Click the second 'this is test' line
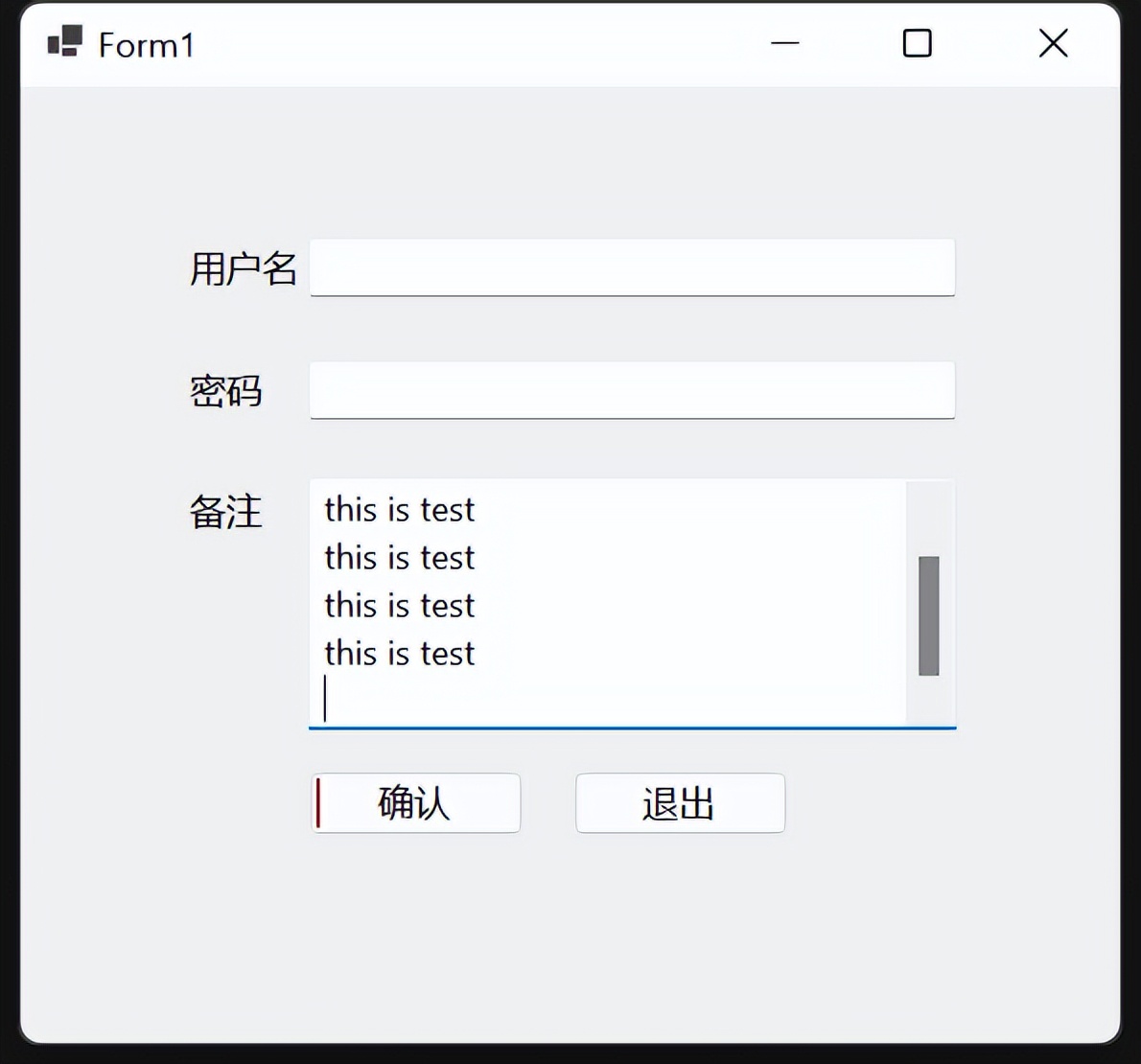Viewport: 1141px width, 1064px height. (399, 558)
